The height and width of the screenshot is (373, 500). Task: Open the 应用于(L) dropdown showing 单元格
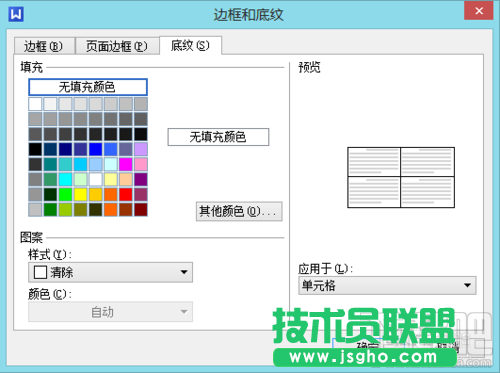pos(387,285)
